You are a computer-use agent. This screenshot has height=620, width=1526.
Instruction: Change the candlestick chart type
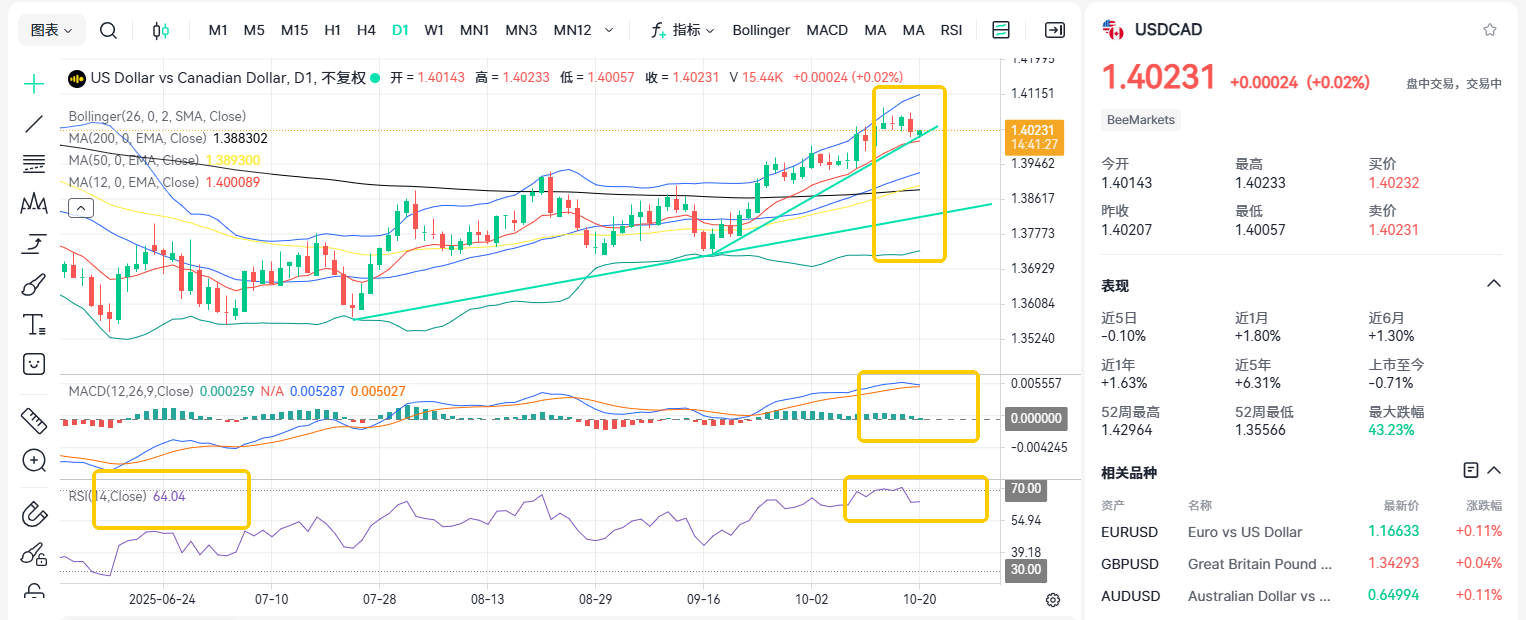160,30
